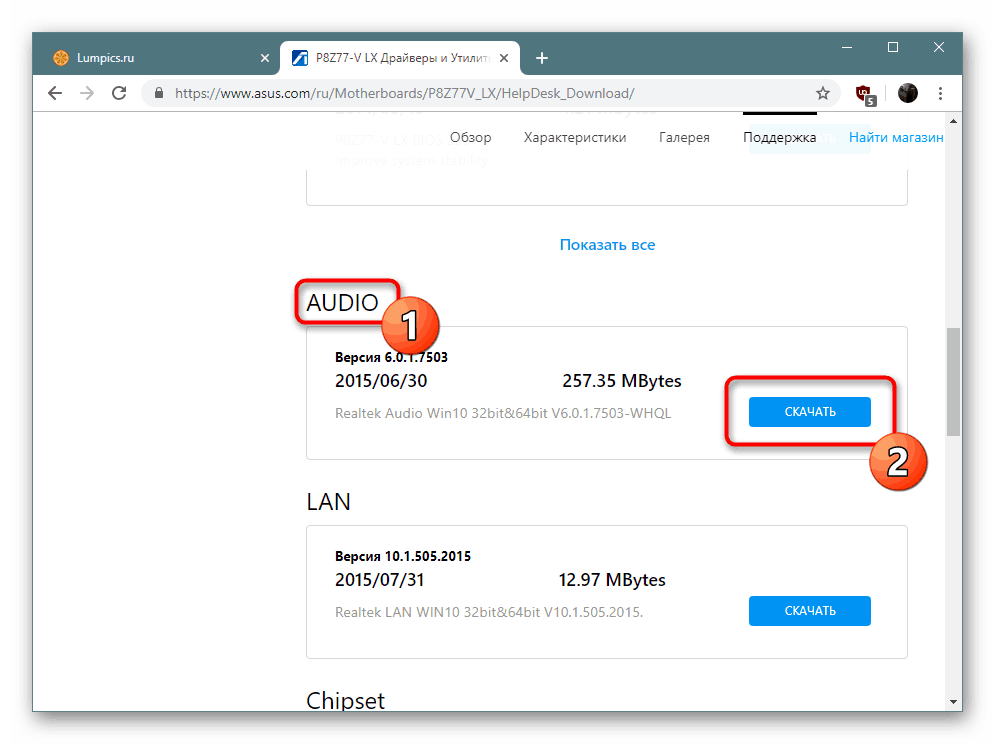
Task: Open Chrome three-dot menu
Action: tap(940, 93)
